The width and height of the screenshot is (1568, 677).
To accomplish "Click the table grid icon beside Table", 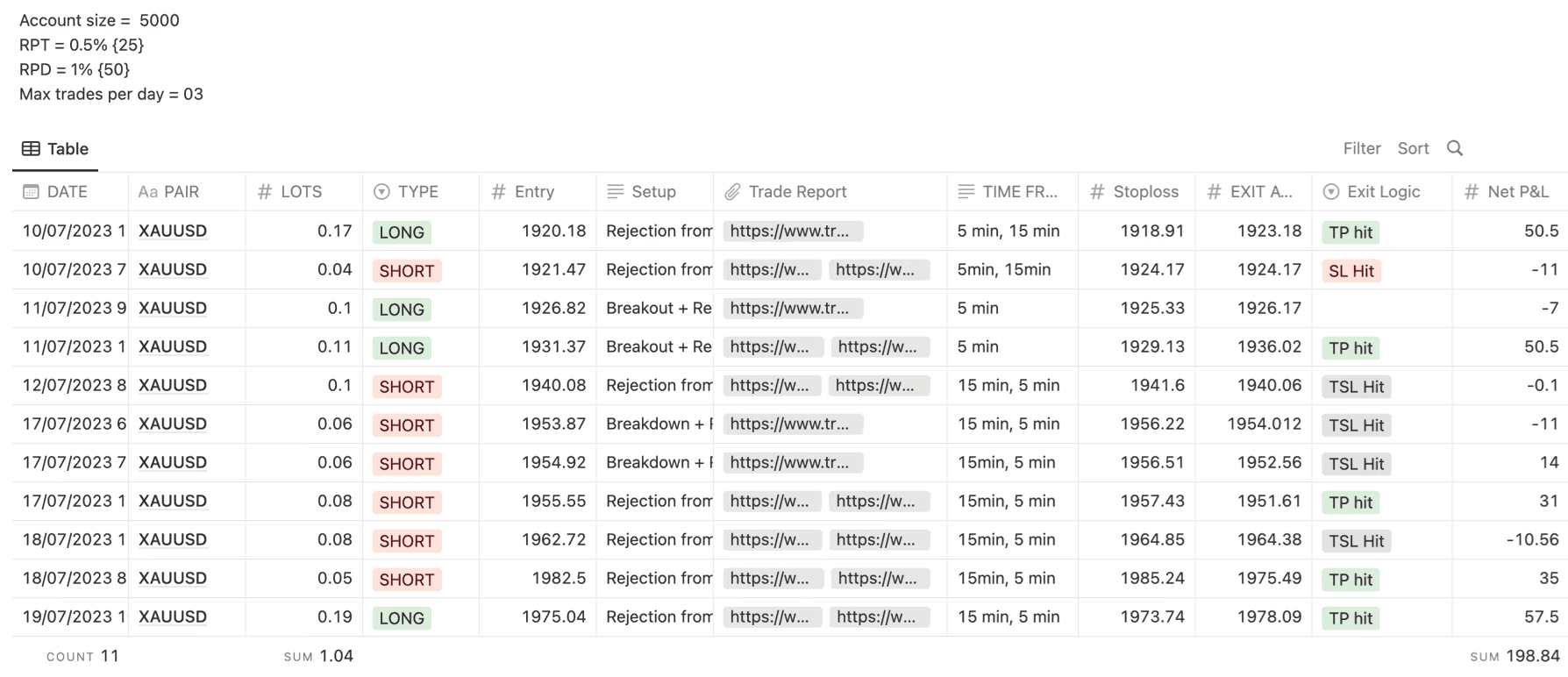I will (x=31, y=149).
